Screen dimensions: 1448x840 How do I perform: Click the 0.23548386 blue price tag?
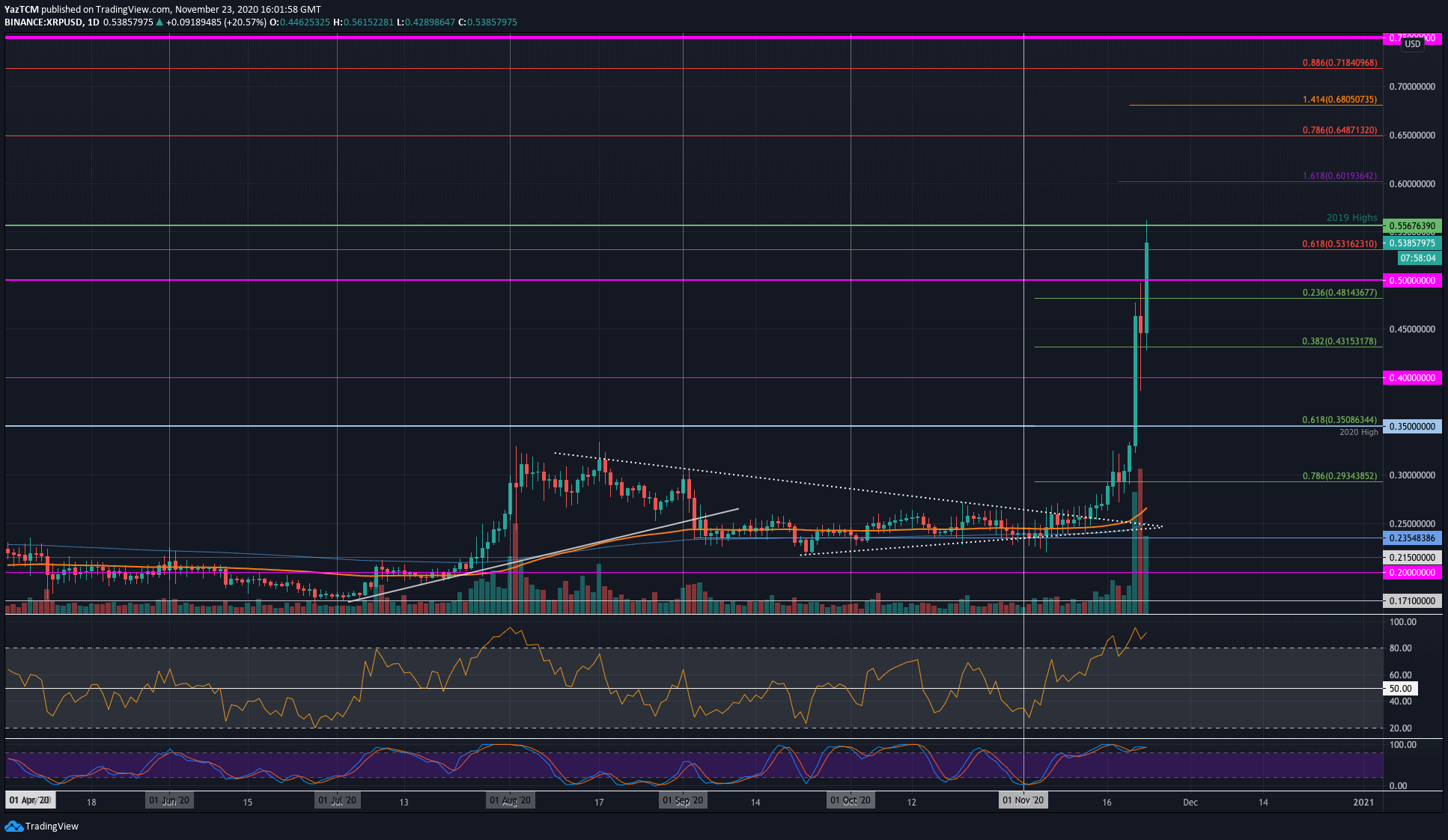(1412, 538)
